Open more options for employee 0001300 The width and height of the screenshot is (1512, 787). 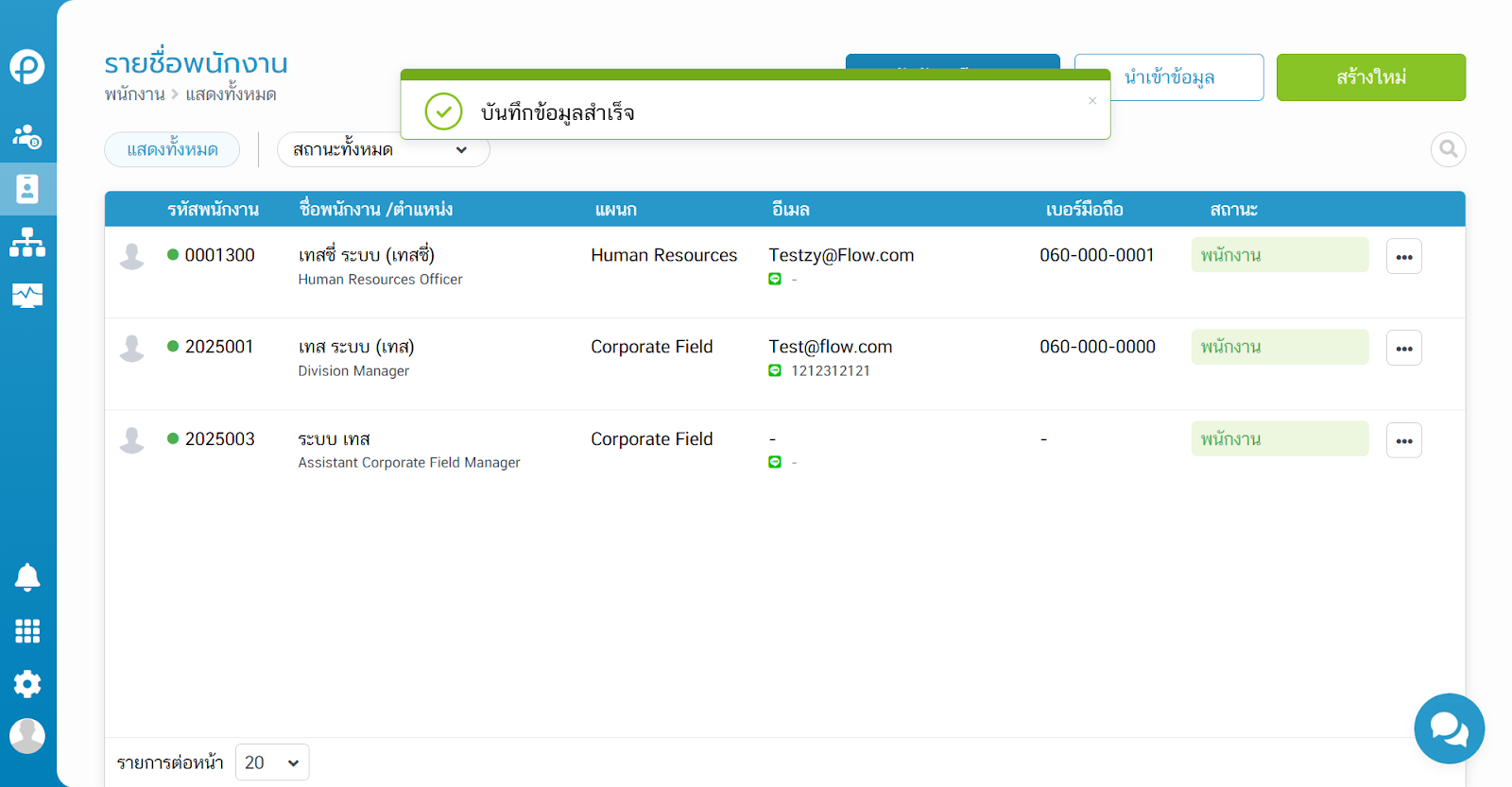tap(1403, 257)
